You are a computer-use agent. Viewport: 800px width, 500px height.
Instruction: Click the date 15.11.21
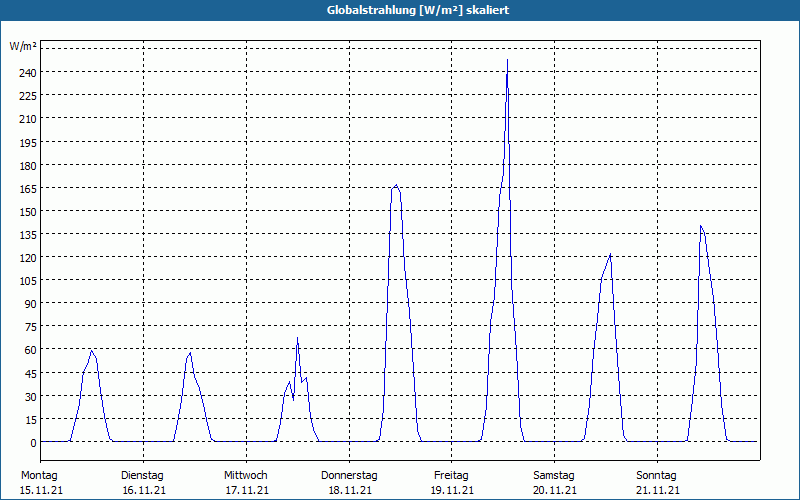[41, 491]
